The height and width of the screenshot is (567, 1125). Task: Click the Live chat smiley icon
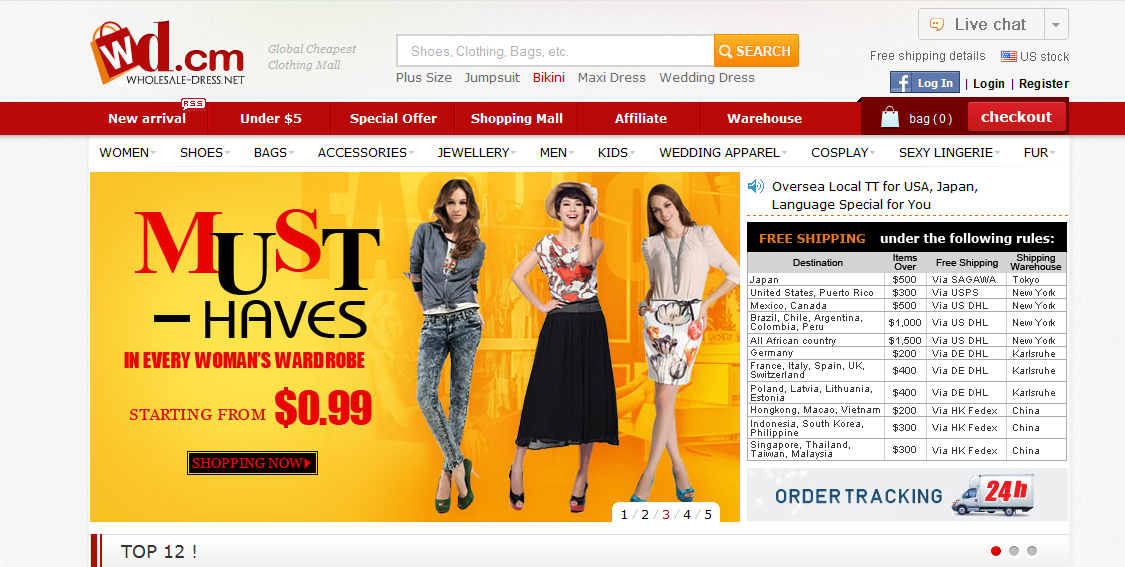click(x=937, y=24)
